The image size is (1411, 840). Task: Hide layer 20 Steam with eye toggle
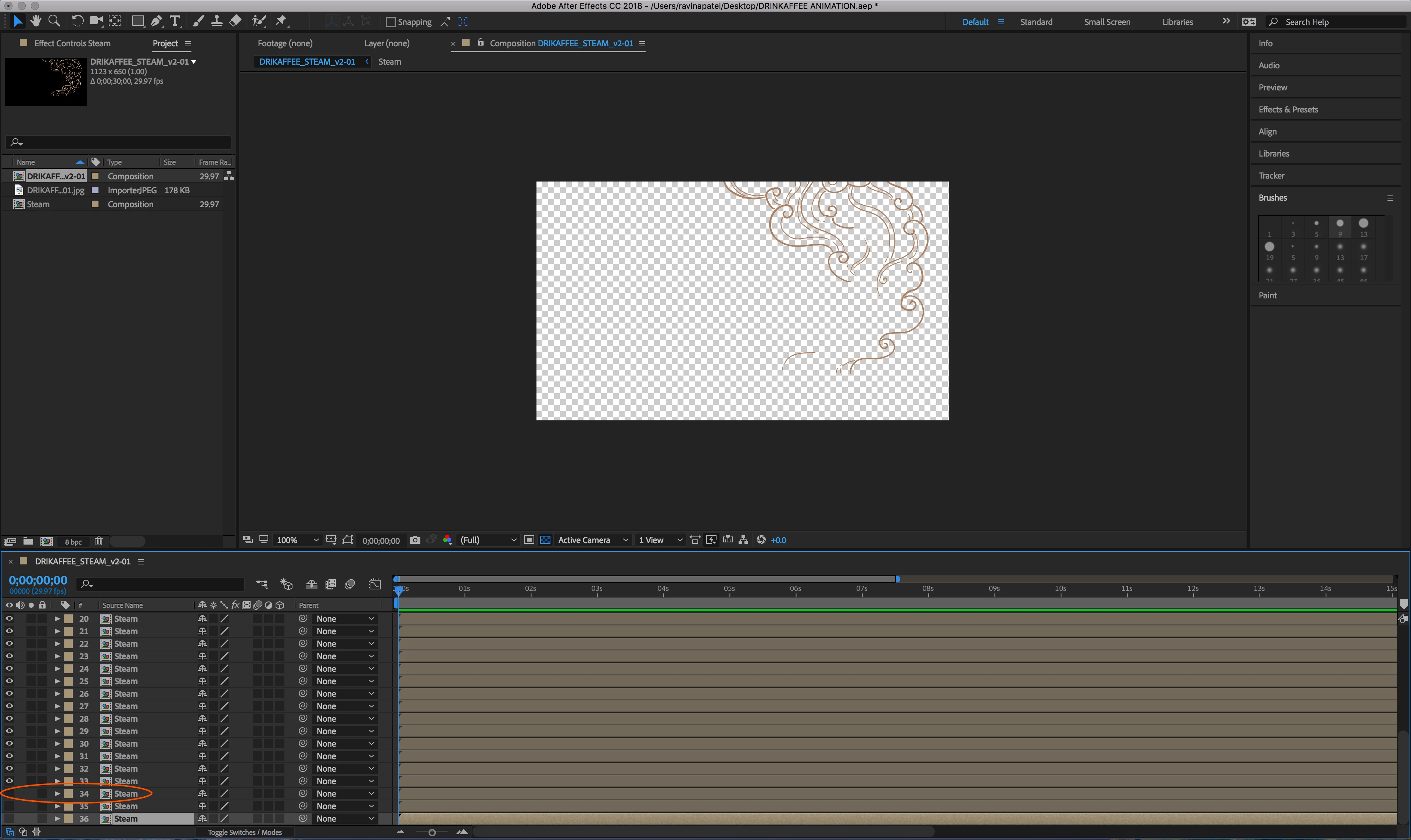coord(9,619)
